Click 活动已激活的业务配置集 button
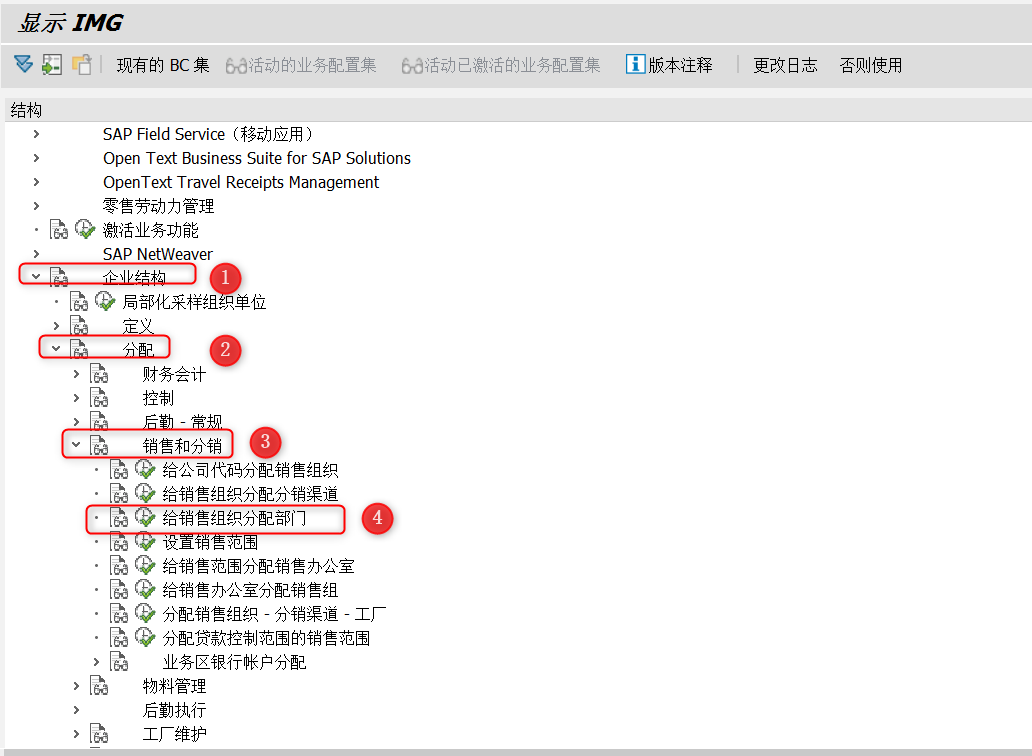Viewport: 1032px width, 756px height. (501, 65)
